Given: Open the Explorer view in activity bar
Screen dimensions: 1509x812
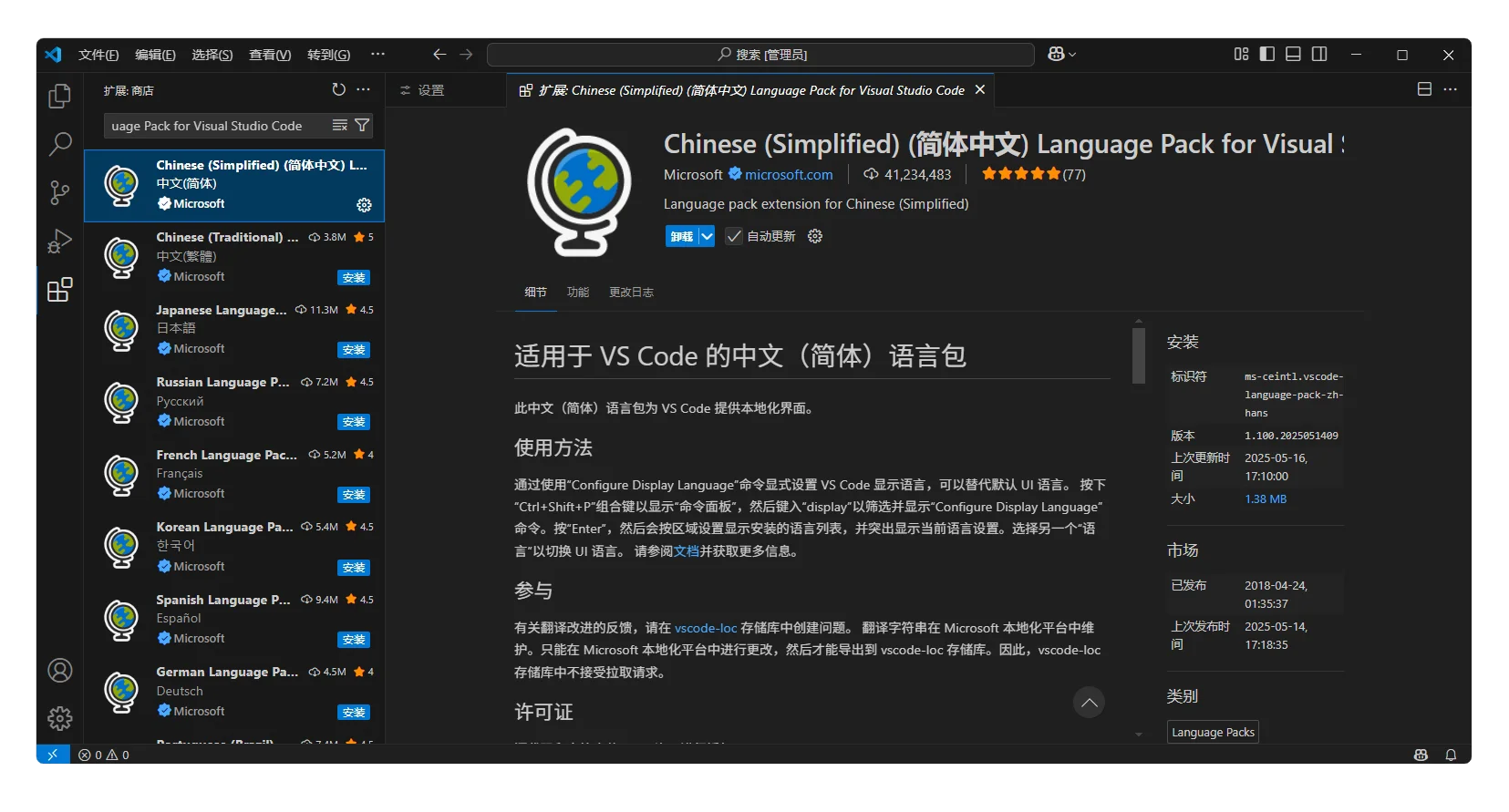Looking at the screenshot, I should pyautogui.click(x=59, y=96).
